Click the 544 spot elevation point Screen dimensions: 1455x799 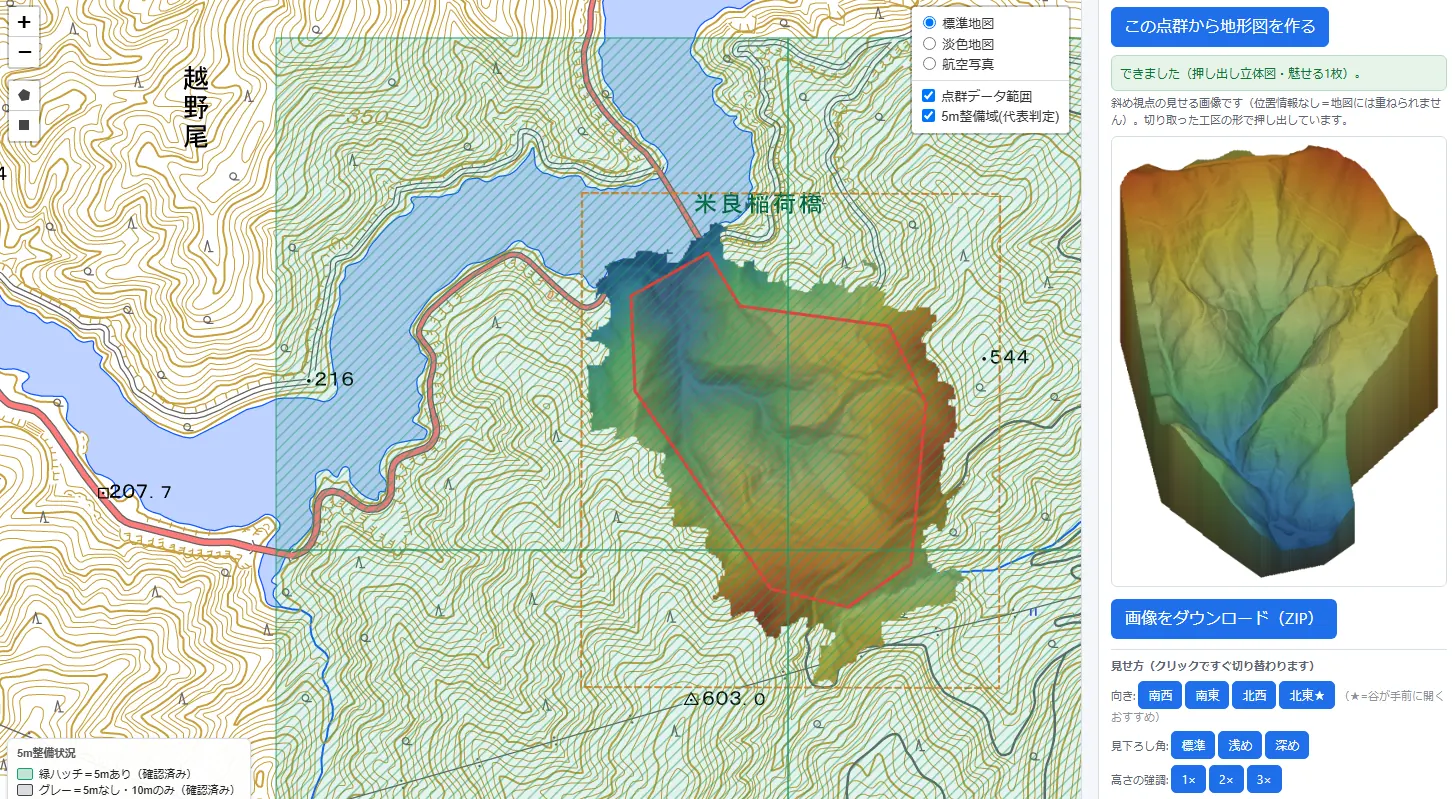1006,357
